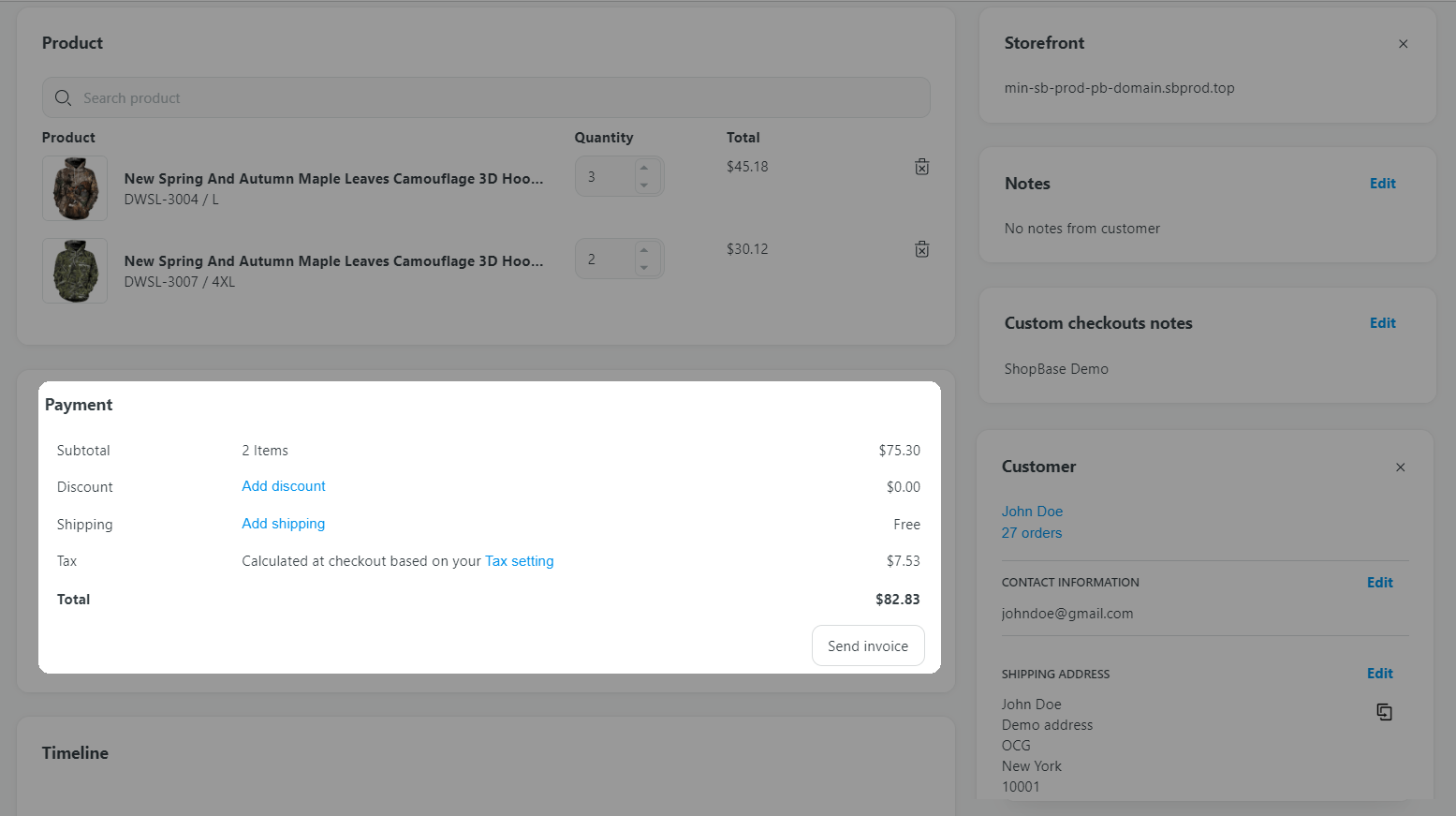Screen dimensions: 1456x816
Task: Click the variant label DWSL-3007 / 4XL
Action: pyautogui.click(x=180, y=282)
